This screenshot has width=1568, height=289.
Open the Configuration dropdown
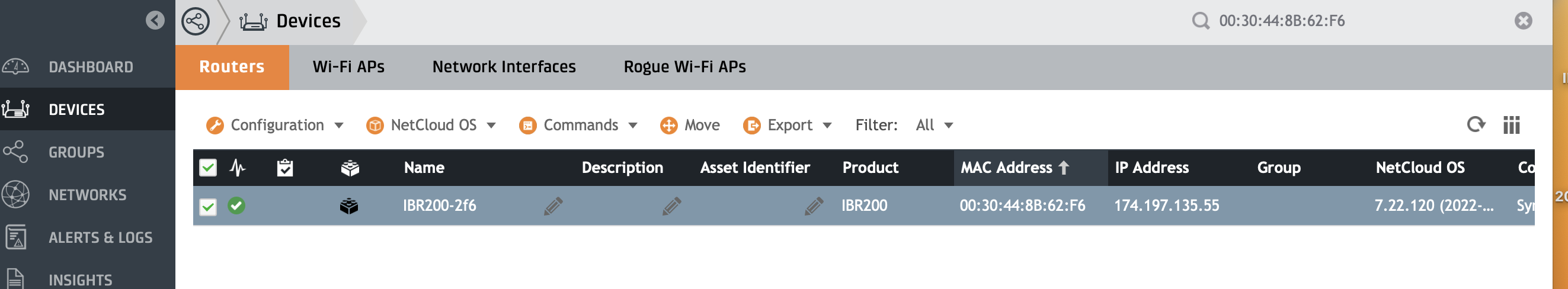click(275, 126)
